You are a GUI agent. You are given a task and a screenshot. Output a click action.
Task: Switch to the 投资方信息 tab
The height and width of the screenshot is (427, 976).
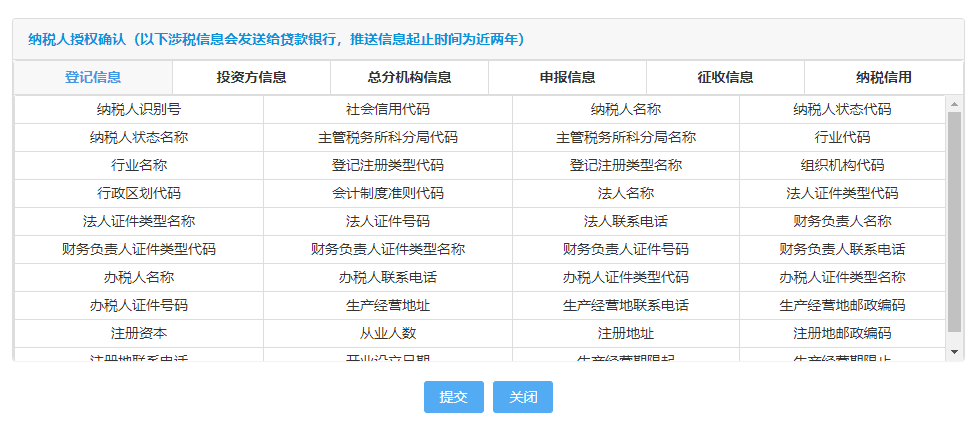(x=251, y=77)
